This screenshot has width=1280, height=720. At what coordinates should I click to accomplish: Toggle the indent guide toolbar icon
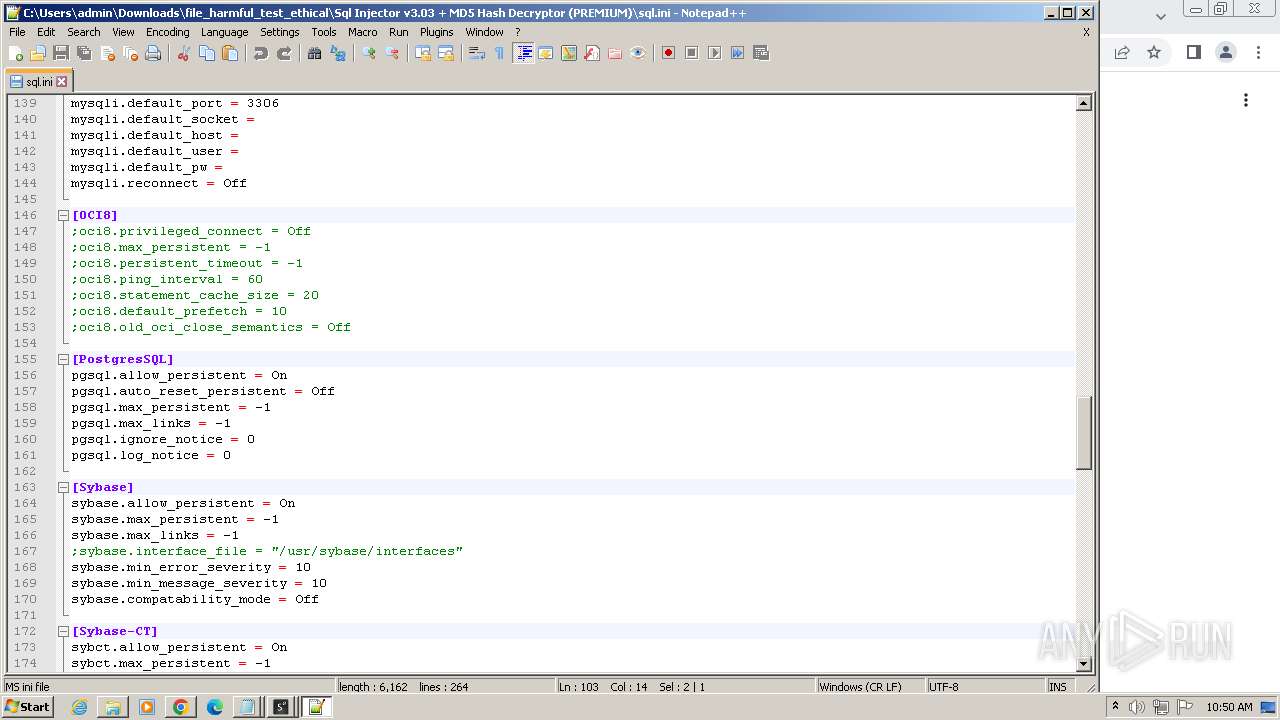pos(523,53)
